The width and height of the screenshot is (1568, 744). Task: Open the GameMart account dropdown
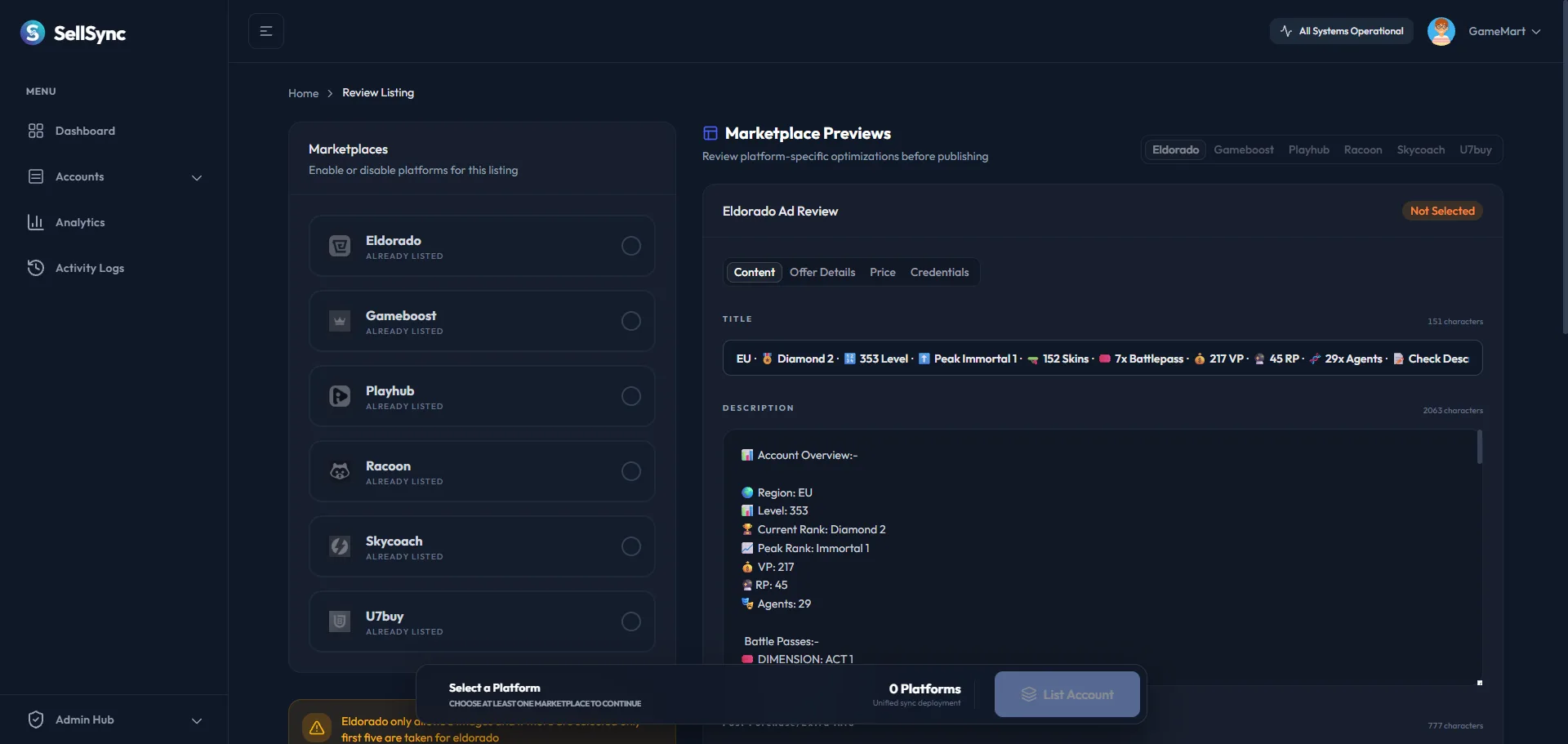(x=1504, y=31)
